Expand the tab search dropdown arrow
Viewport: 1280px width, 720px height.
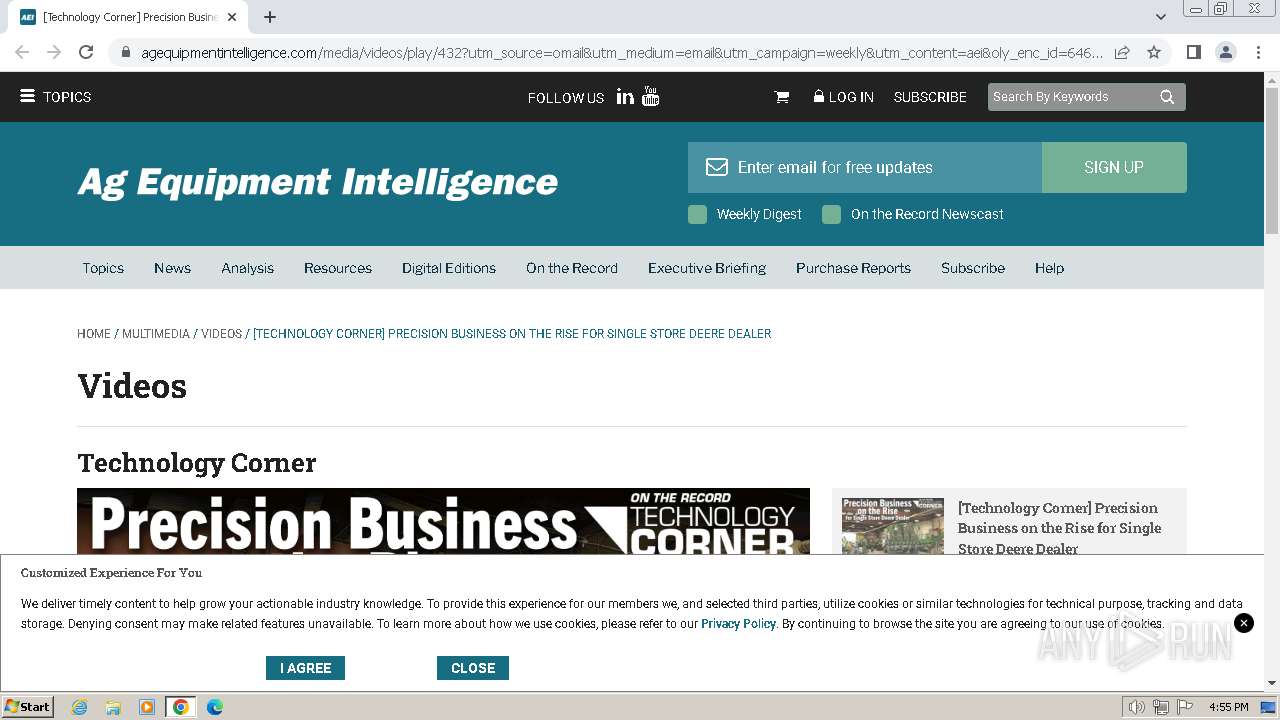coord(1160,17)
